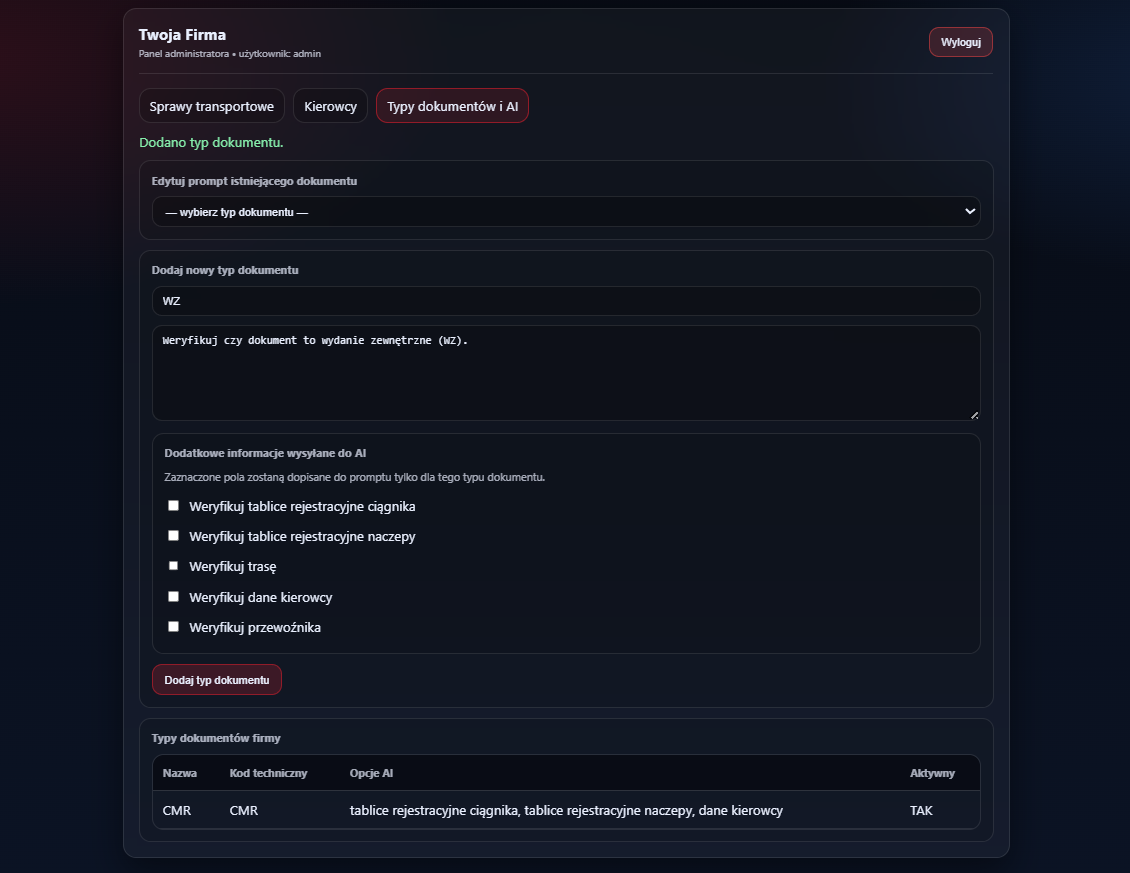Click the 'Opcje AI' column header

tap(371, 773)
